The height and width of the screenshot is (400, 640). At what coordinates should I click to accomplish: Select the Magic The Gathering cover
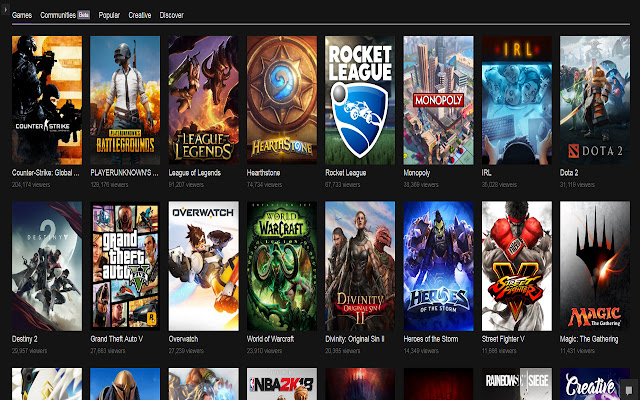(595, 266)
